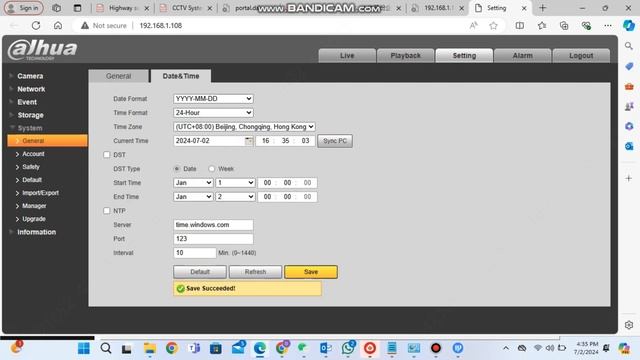This screenshot has height=360, width=640.
Task: Open tab actions menu icon
Action: point(77,8)
